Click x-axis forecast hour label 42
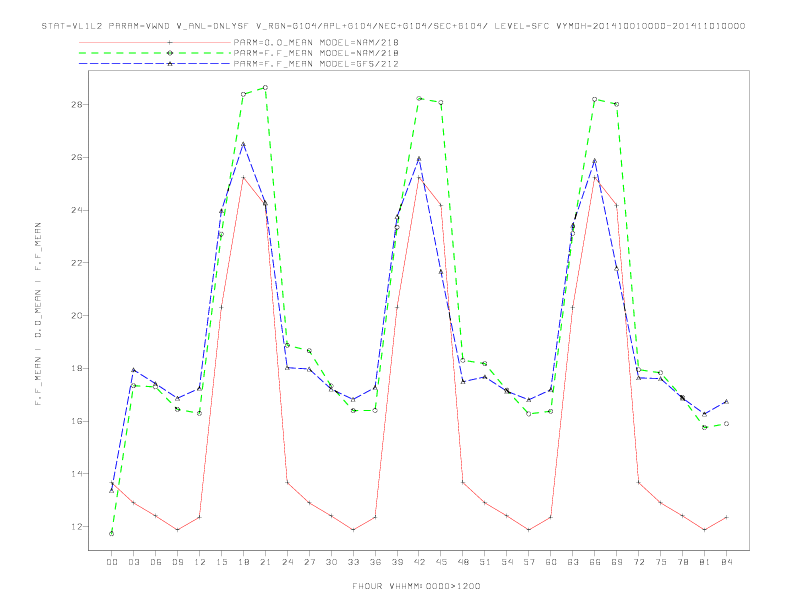 419,562
